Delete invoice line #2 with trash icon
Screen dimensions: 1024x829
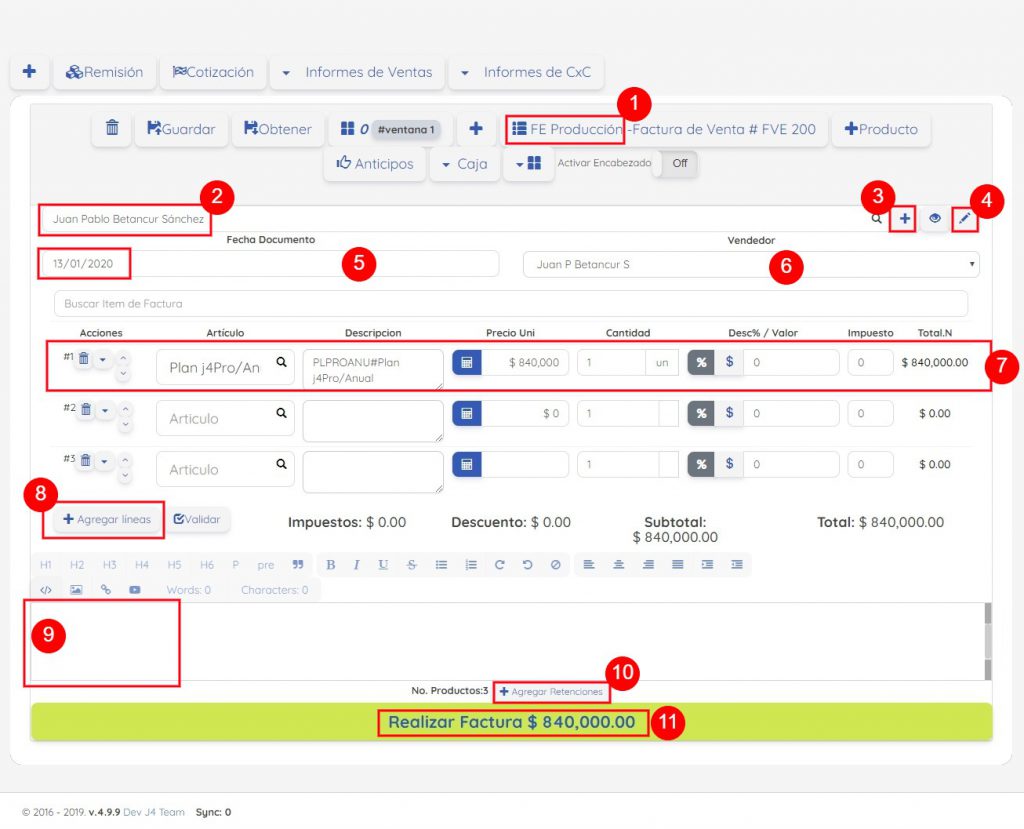coord(85,409)
